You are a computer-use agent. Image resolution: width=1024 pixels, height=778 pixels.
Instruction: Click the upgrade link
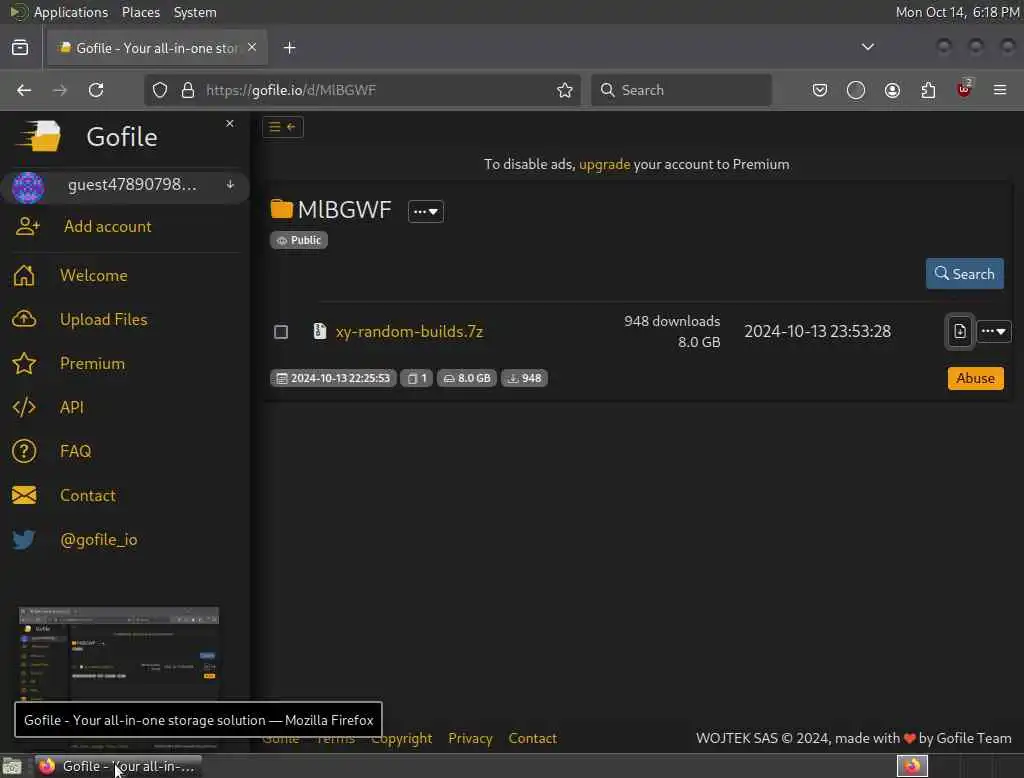pos(604,164)
